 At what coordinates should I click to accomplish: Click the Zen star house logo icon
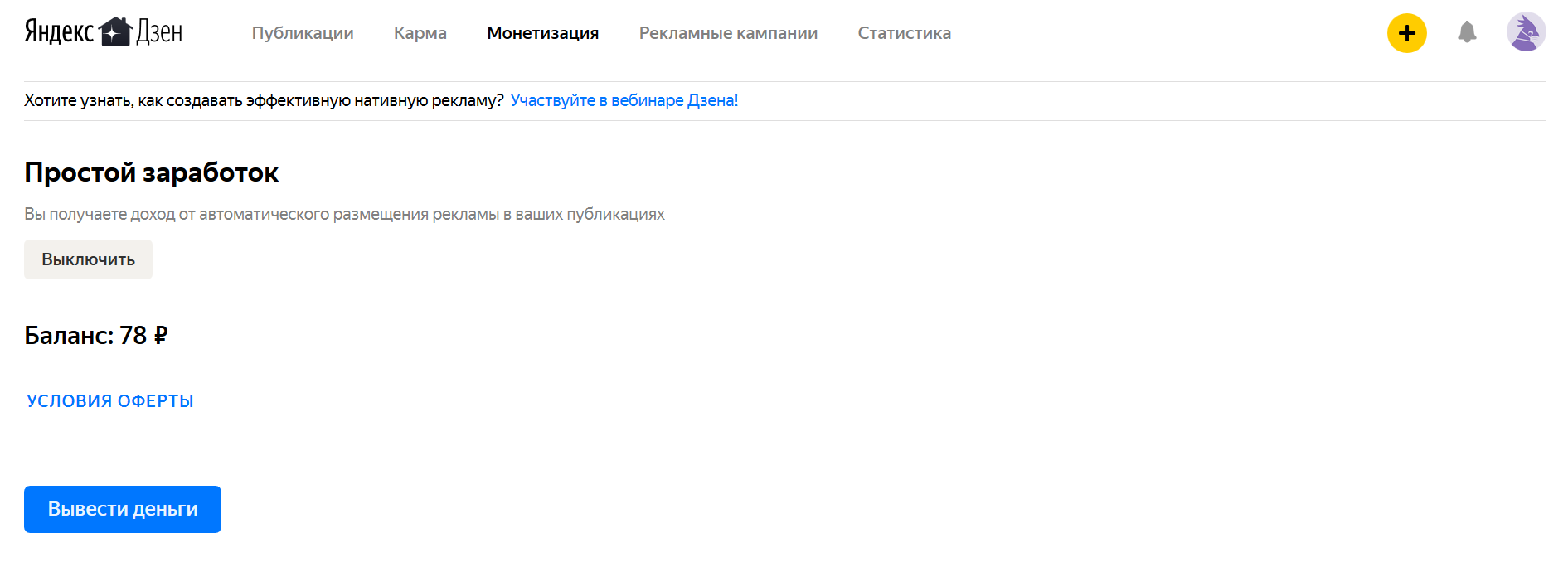click(x=115, y=31)
